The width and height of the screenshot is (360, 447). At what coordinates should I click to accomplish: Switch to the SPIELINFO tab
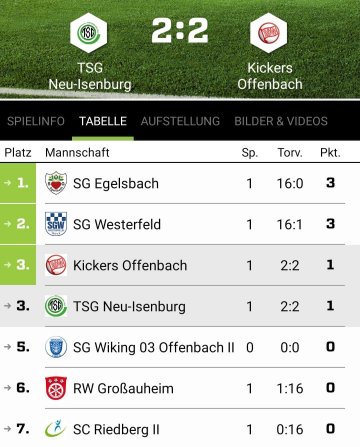[36, 121]
